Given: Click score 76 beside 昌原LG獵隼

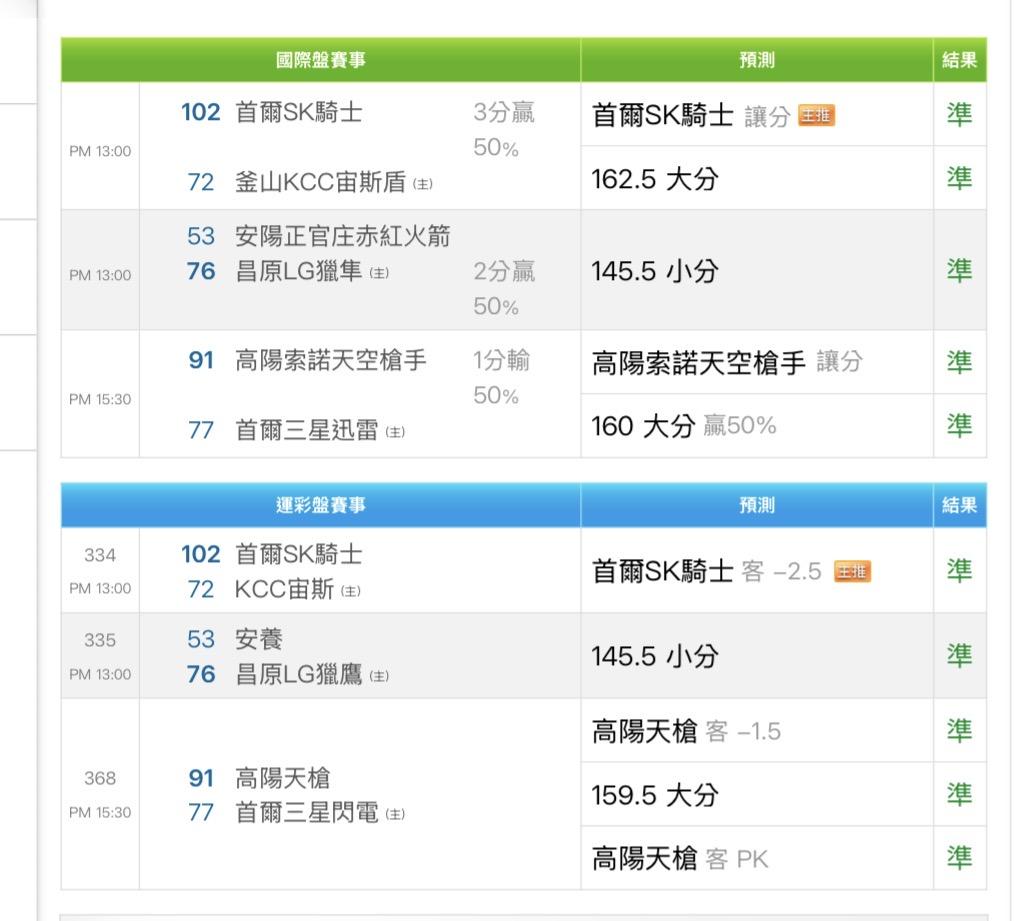Looking at the screenshot, I should point(201,271).
